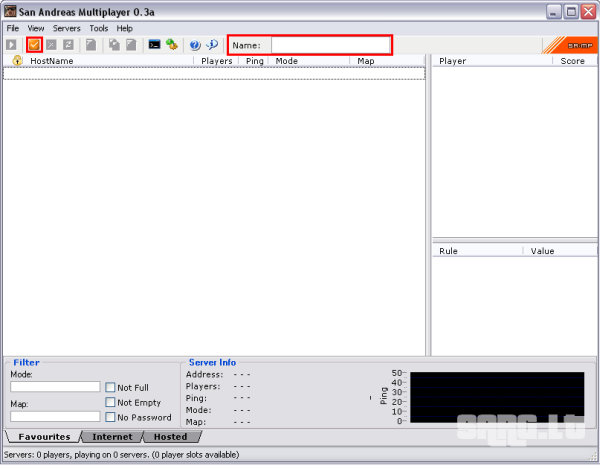Click the 'Ping:' label in Server Info
This screenshot has height=465, width=600.
click(x=196, y=398)
